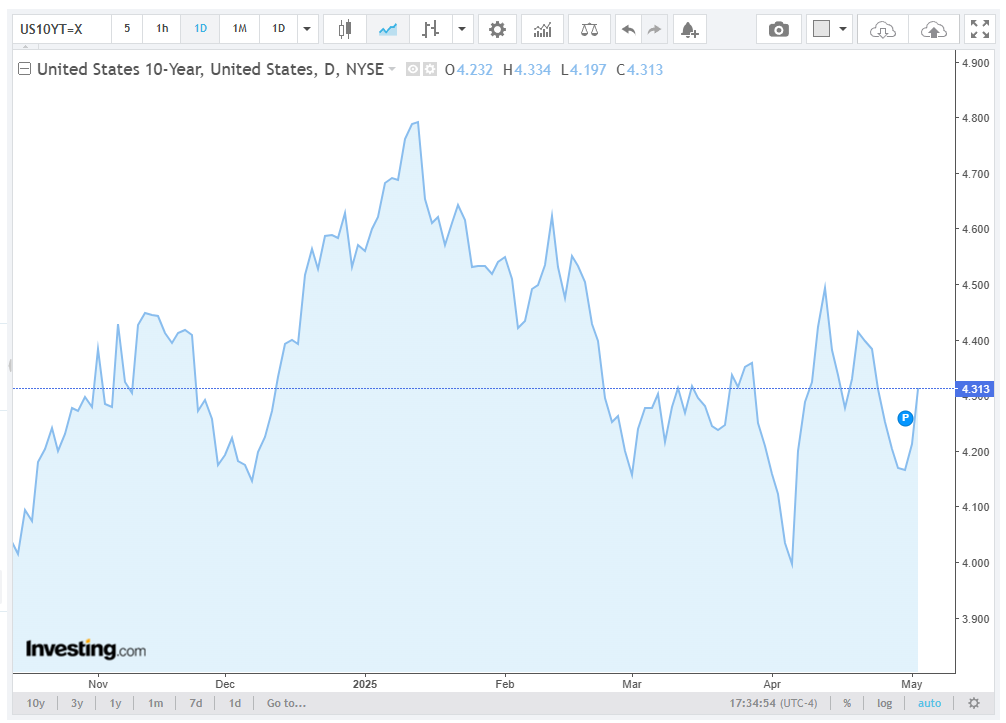Select candlestick chart style icon

(x=345, y=30)
